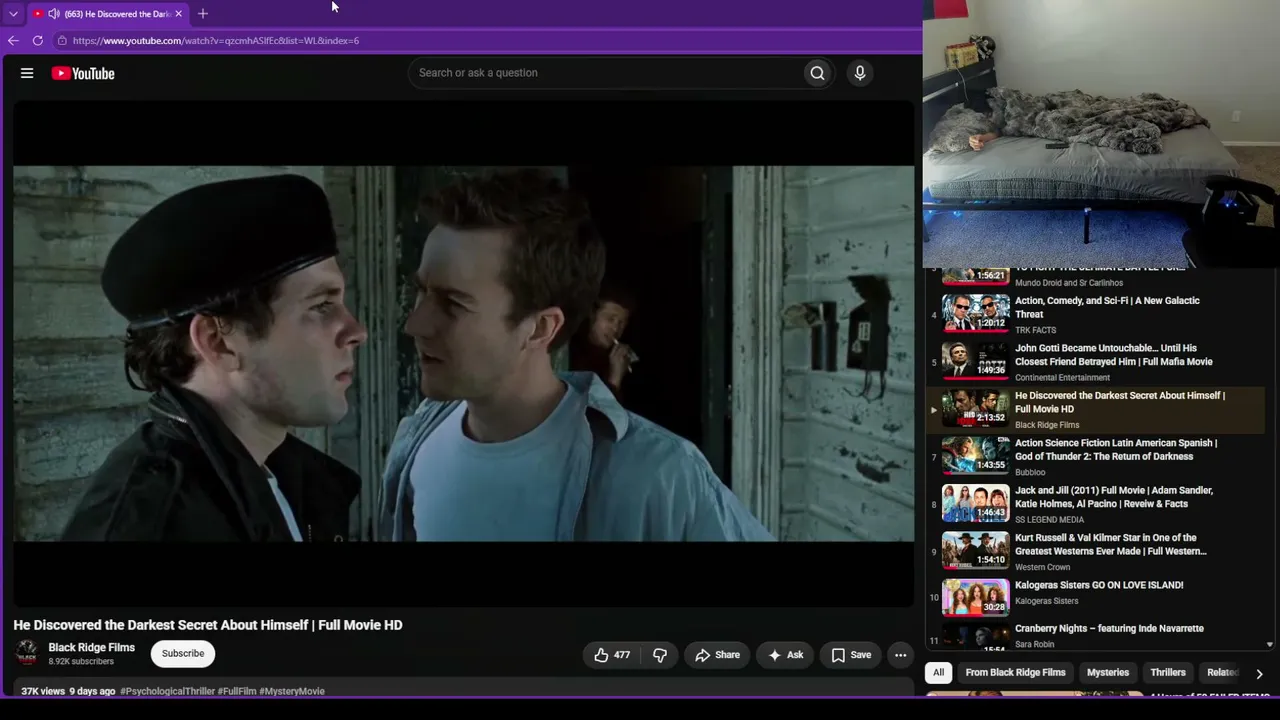Play 'Kalogeras Sisters GO ON LOVE ISLAND!' title
The image size is (1280, 720).
(x=1099, y=585)
